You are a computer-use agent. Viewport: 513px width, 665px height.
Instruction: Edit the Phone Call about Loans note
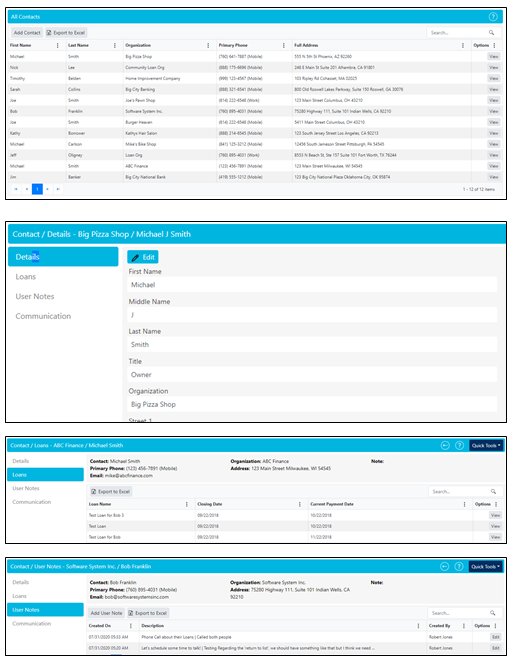(x=496, y=637)
